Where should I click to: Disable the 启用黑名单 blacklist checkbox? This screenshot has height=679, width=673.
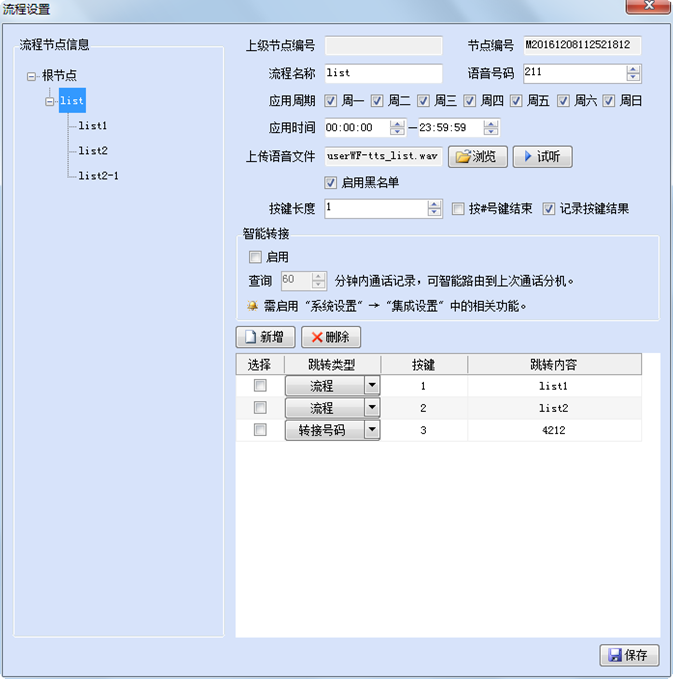tap(331, 183)
